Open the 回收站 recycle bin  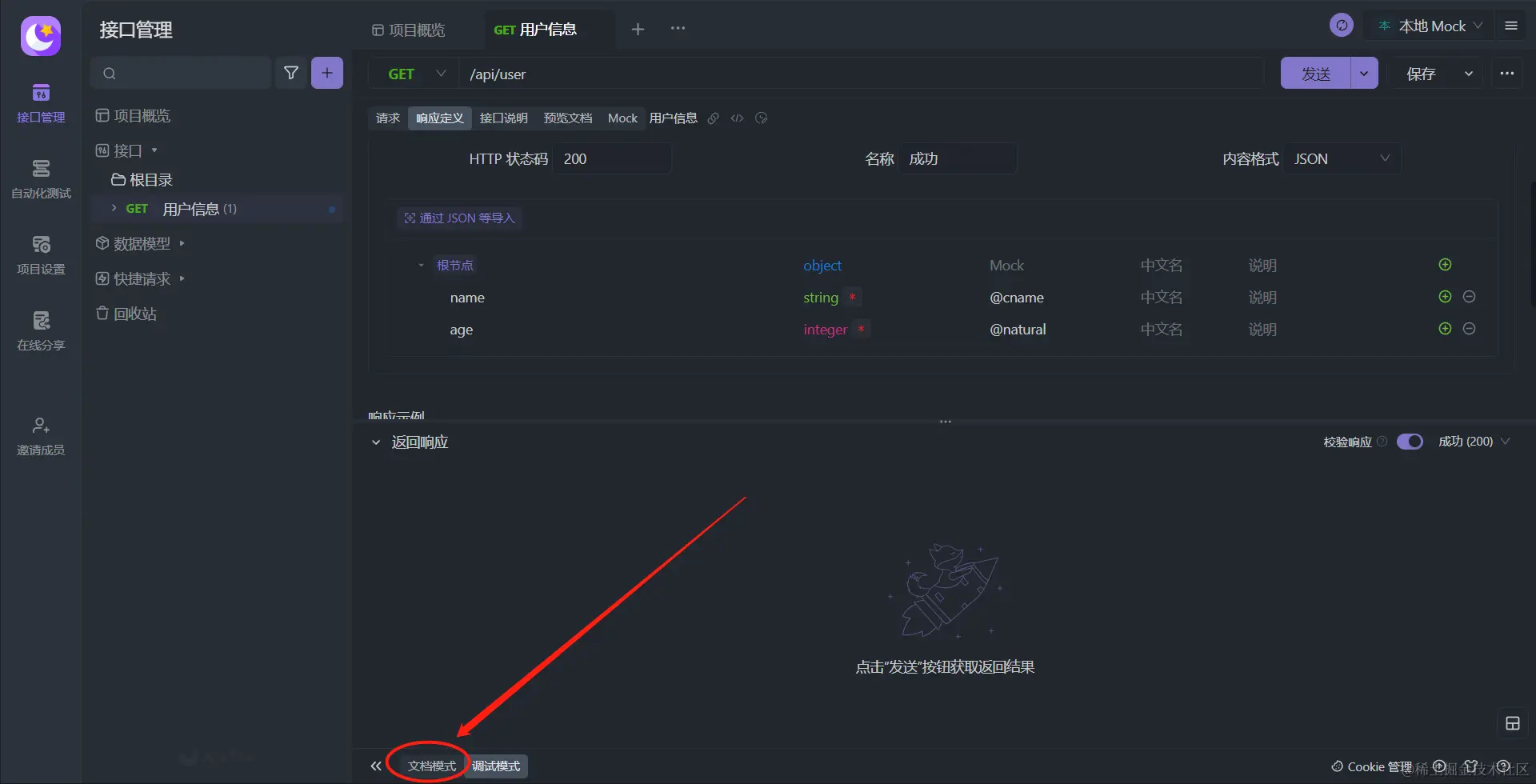[126, 314]
